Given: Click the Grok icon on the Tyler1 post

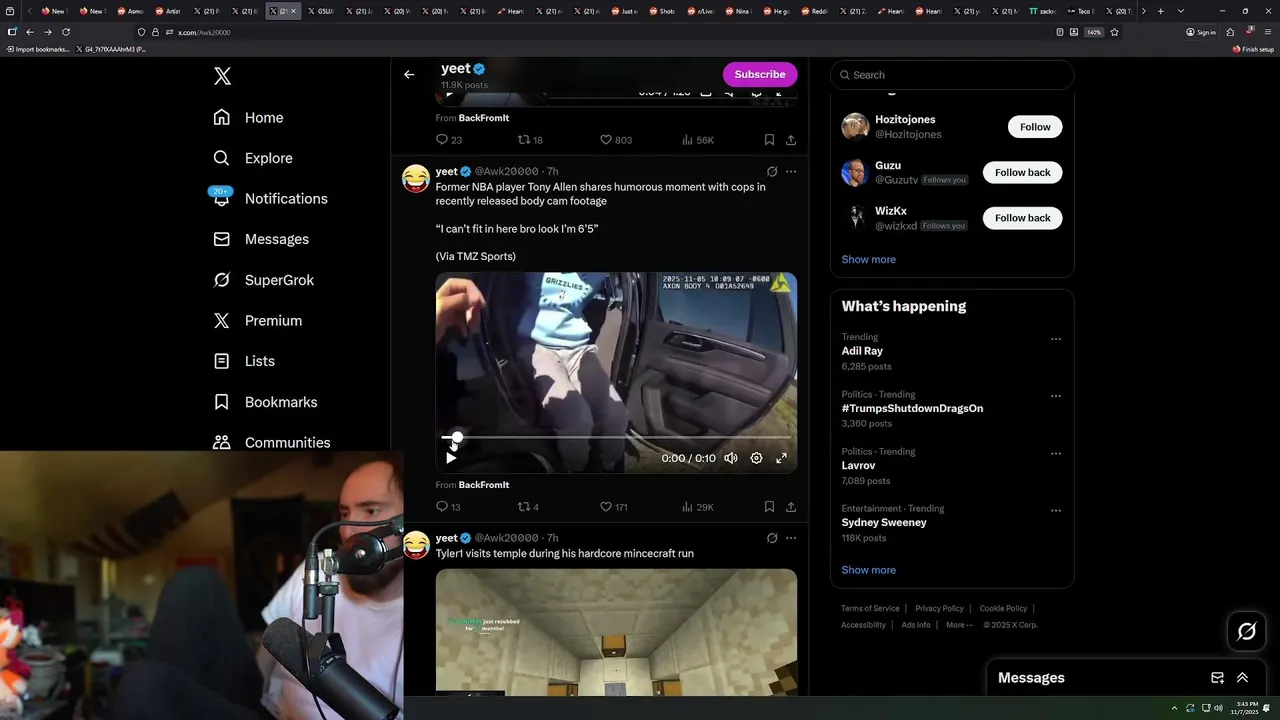Looking at the screenshot, I should tap(772, 538).
